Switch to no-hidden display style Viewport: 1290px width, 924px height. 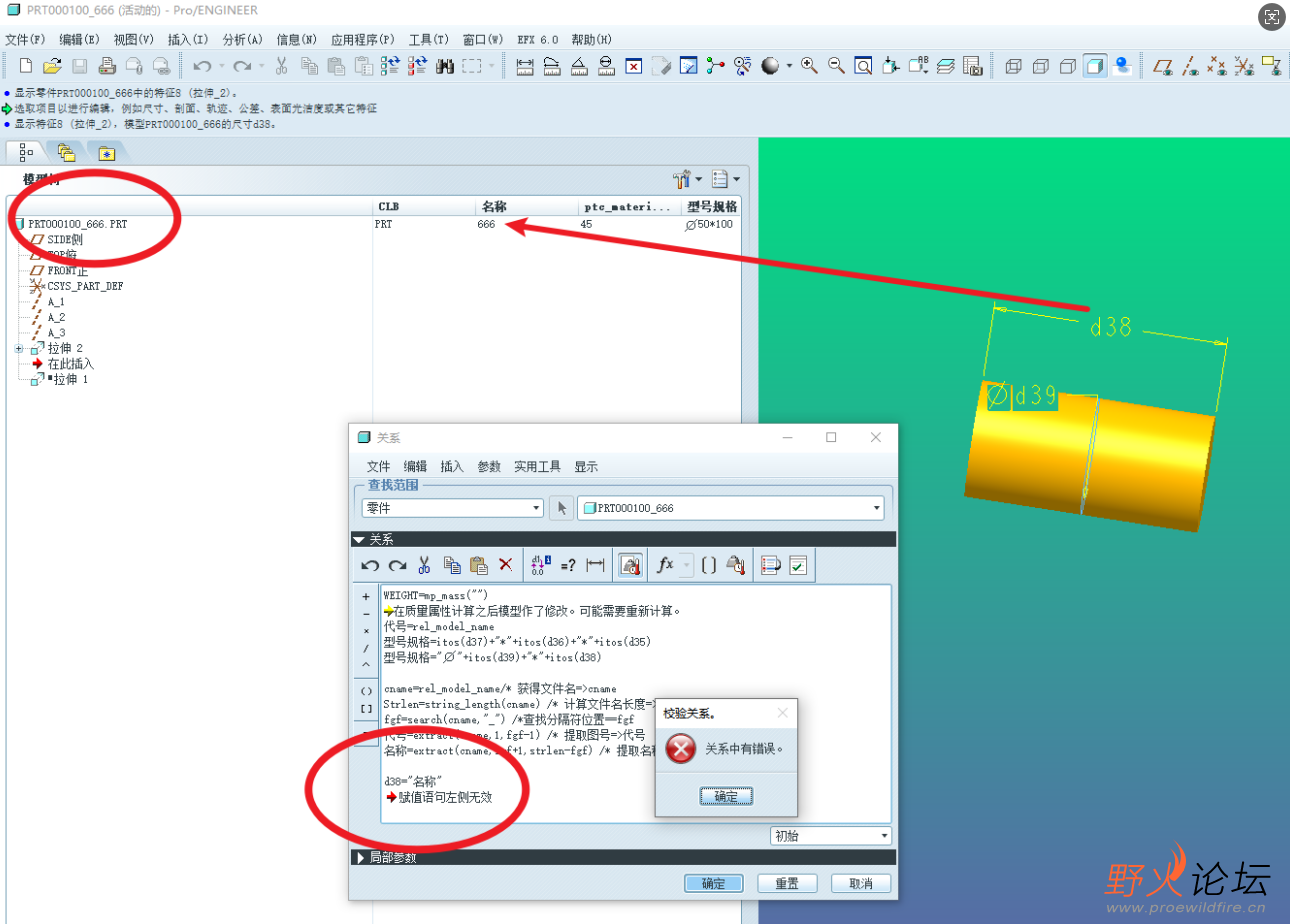(x=1067, y=66)
